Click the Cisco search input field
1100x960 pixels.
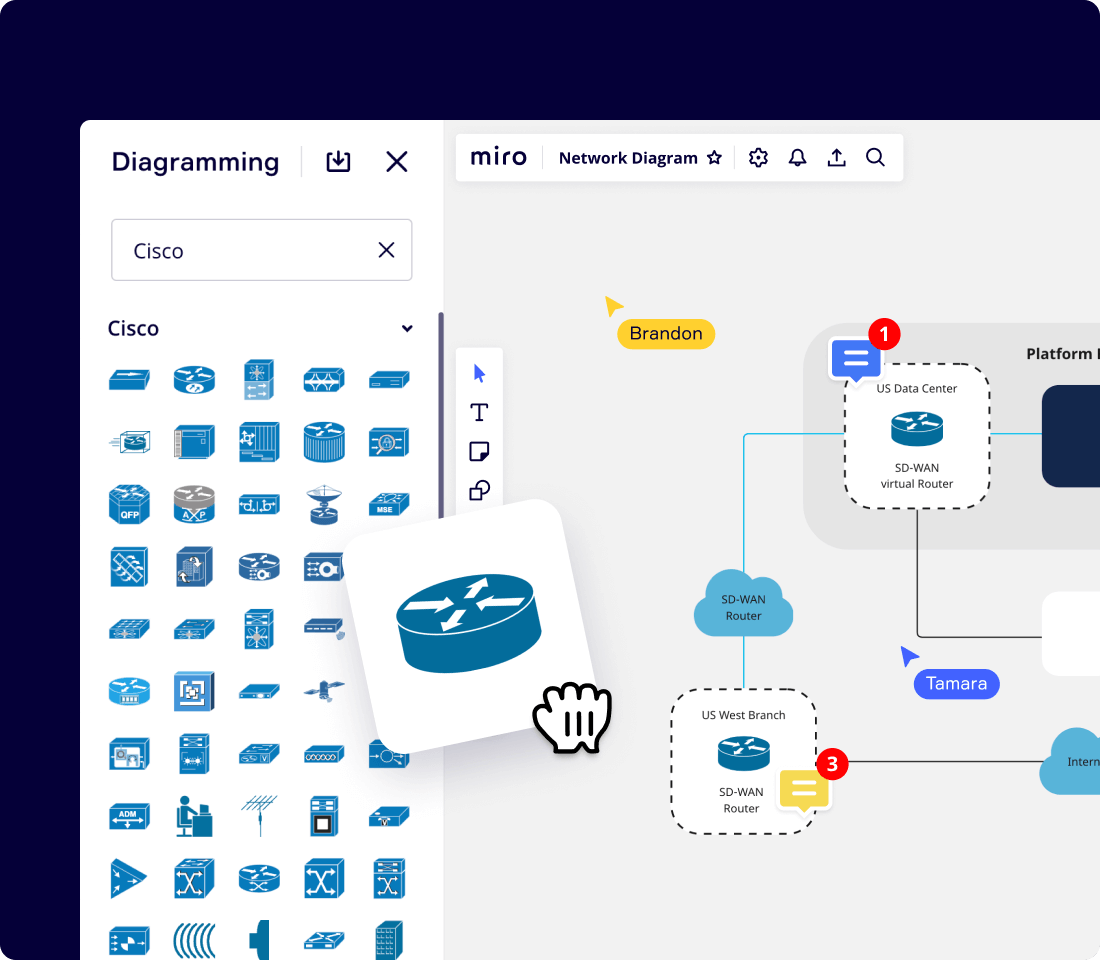coord(261,250)
